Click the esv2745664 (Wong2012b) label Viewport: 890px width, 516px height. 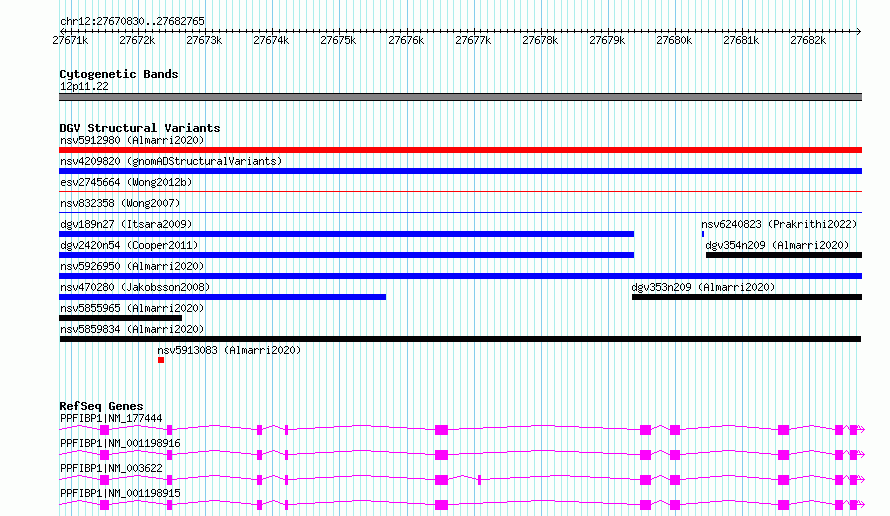click(x=126, y=182)
